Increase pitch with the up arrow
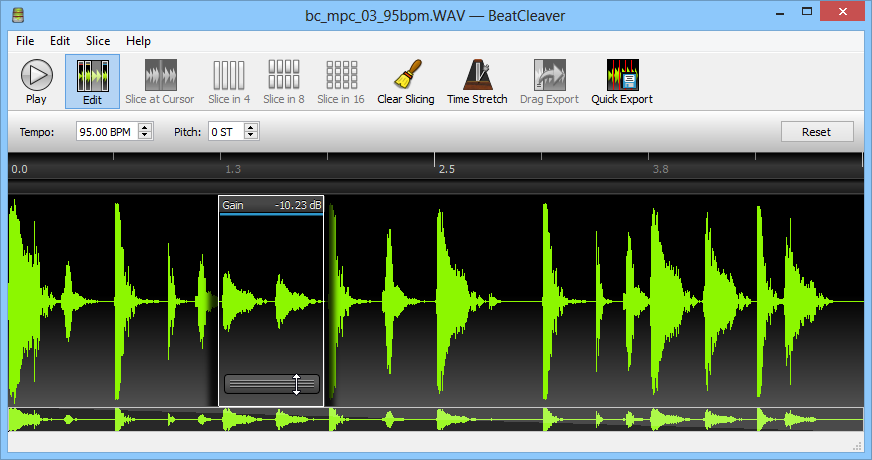The width and height of the screenshot is (872, 460). 251,127
